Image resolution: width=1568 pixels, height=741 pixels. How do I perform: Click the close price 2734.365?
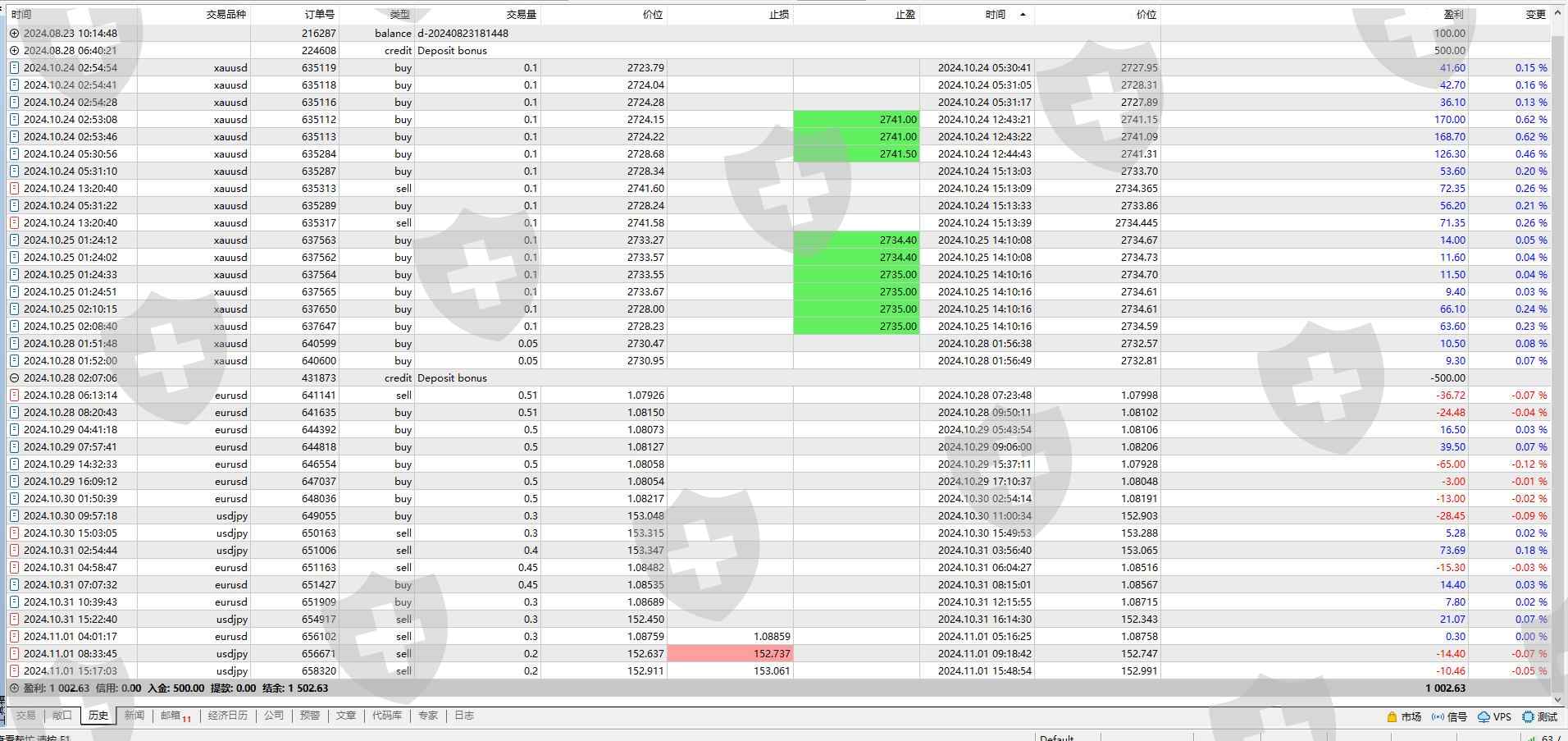(1136, 189)
